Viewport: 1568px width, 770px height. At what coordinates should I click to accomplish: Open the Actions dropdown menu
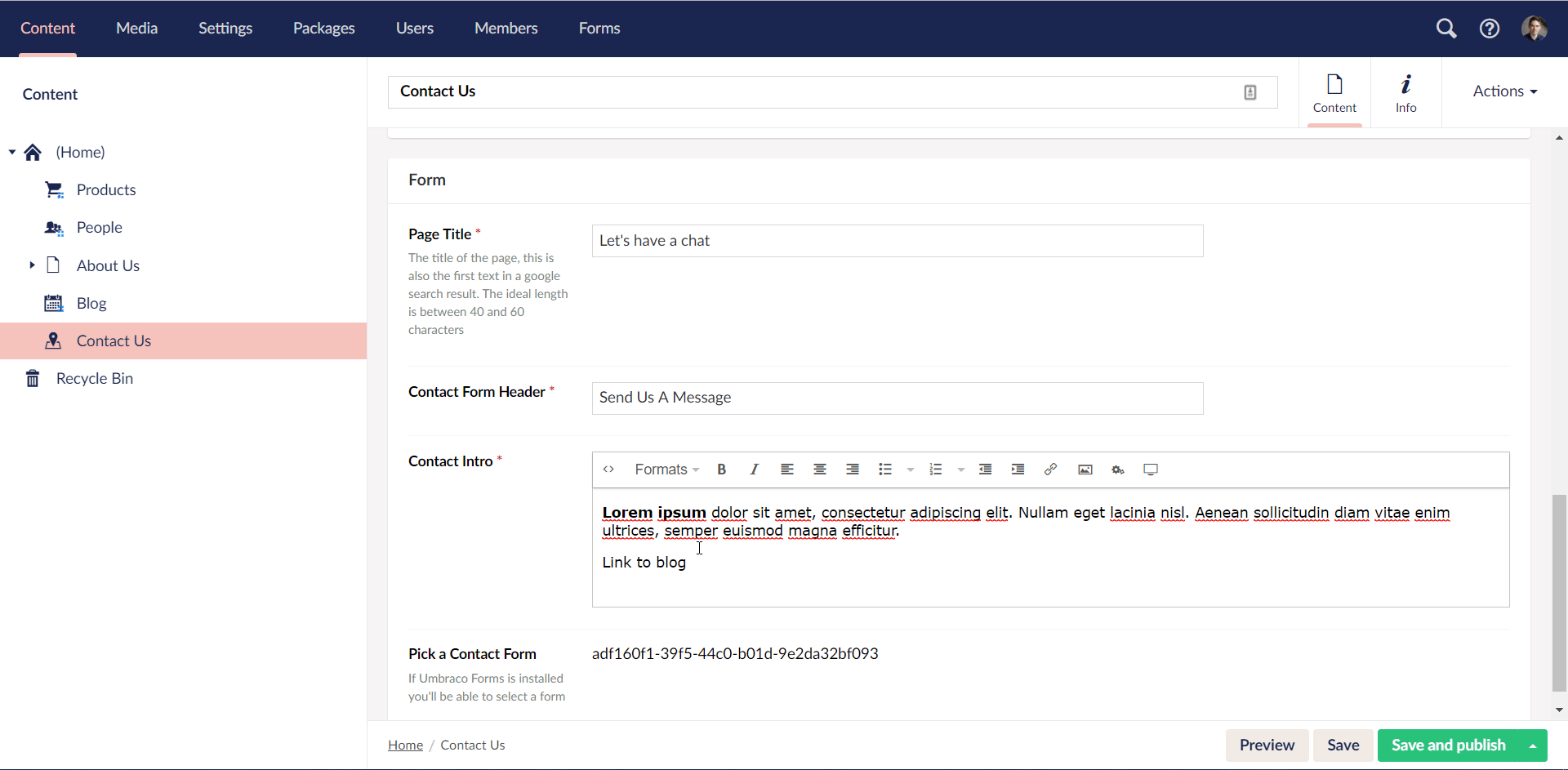tap(1504, 91)
